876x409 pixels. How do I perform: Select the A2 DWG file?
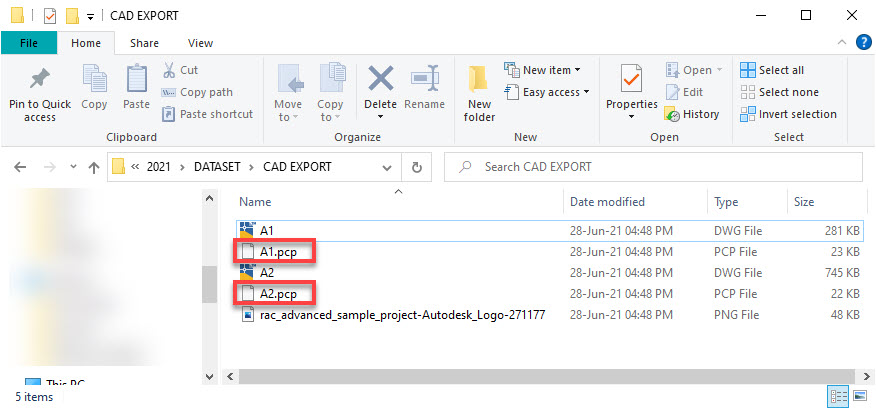550,273
